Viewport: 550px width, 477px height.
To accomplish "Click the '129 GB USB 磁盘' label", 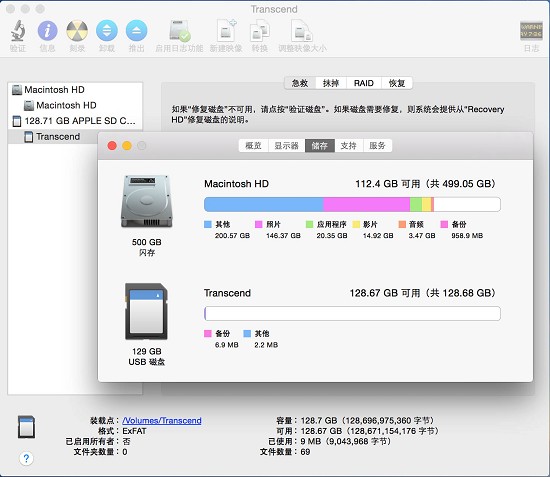I will click(147, 356).
